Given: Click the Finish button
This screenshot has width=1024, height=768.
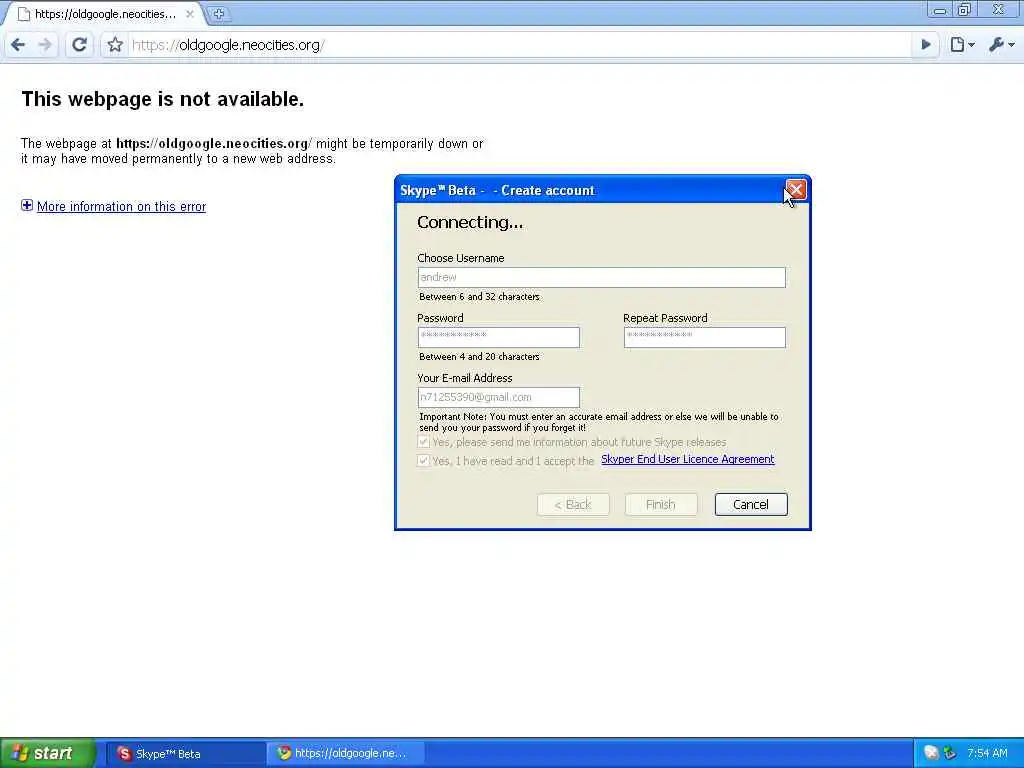Looking at the screenshot, I should pos(661,504).
